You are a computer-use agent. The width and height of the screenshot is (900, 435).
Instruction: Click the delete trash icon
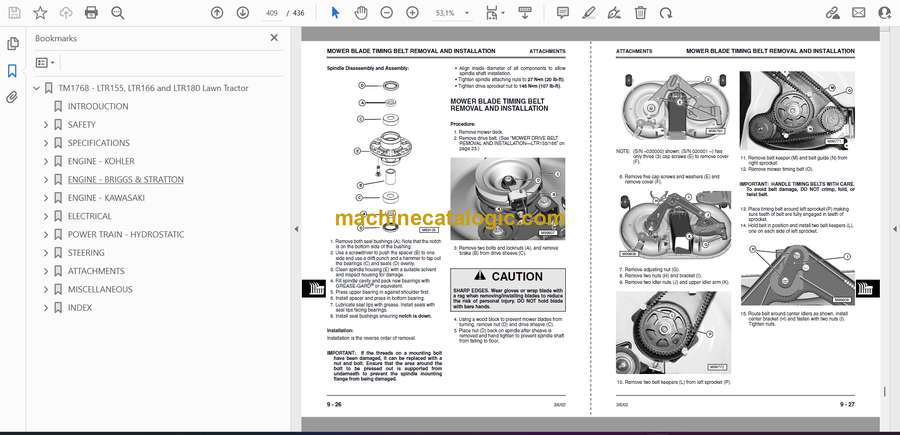[x=640, y=13]
